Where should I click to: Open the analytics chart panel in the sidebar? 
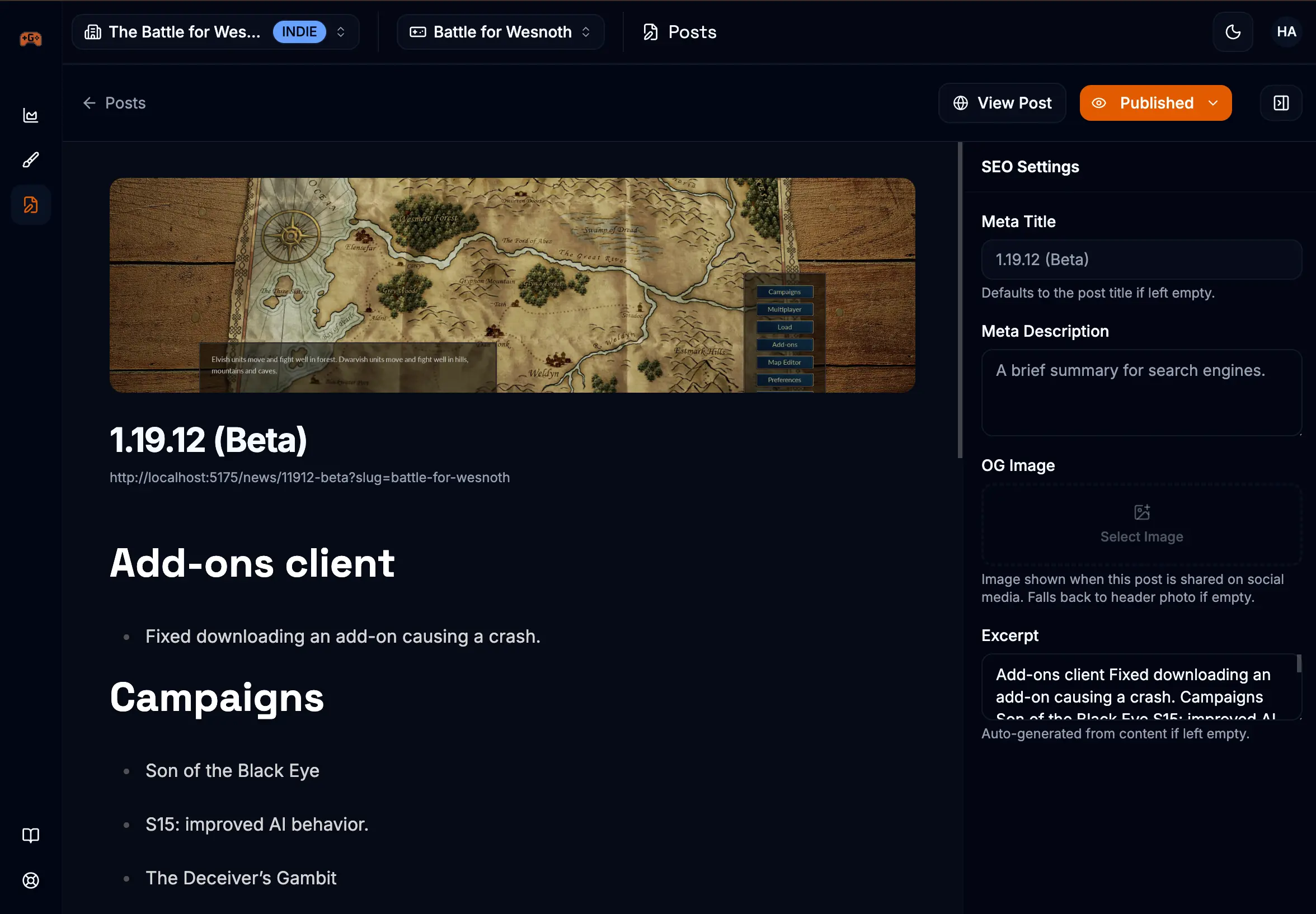coord(30,115)
